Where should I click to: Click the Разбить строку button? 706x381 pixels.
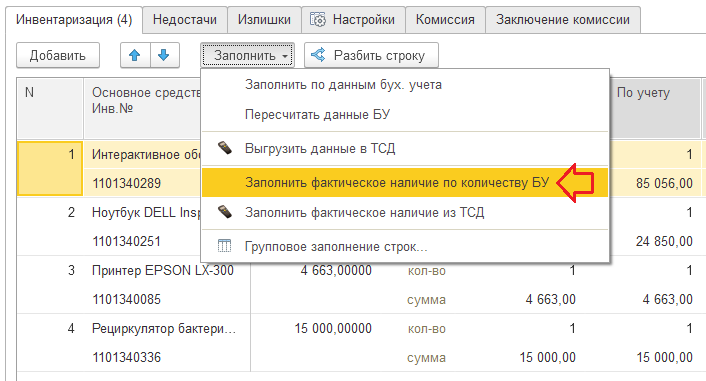click(x=371, y=55)
